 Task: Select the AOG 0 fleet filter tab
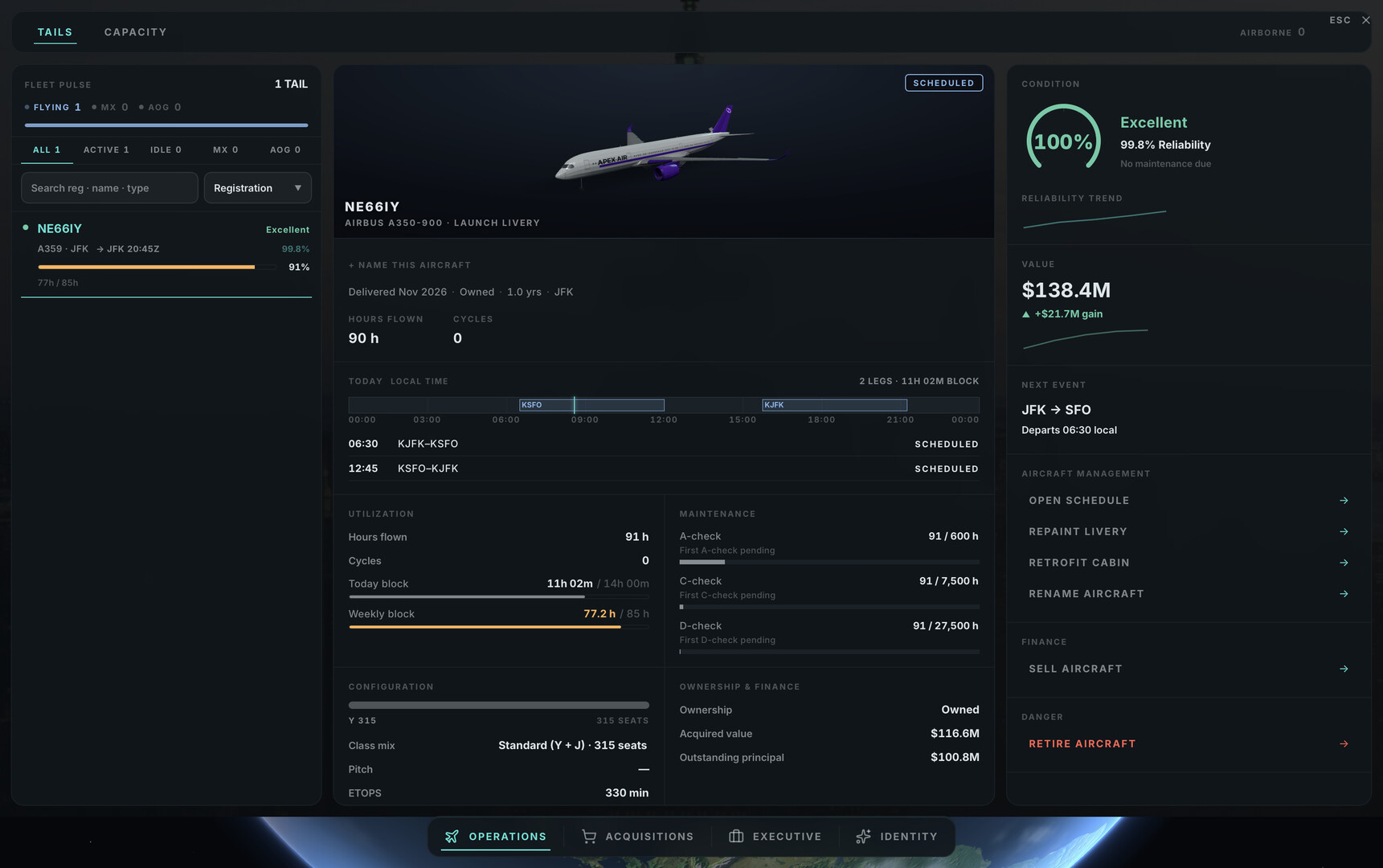click(285, 150)
